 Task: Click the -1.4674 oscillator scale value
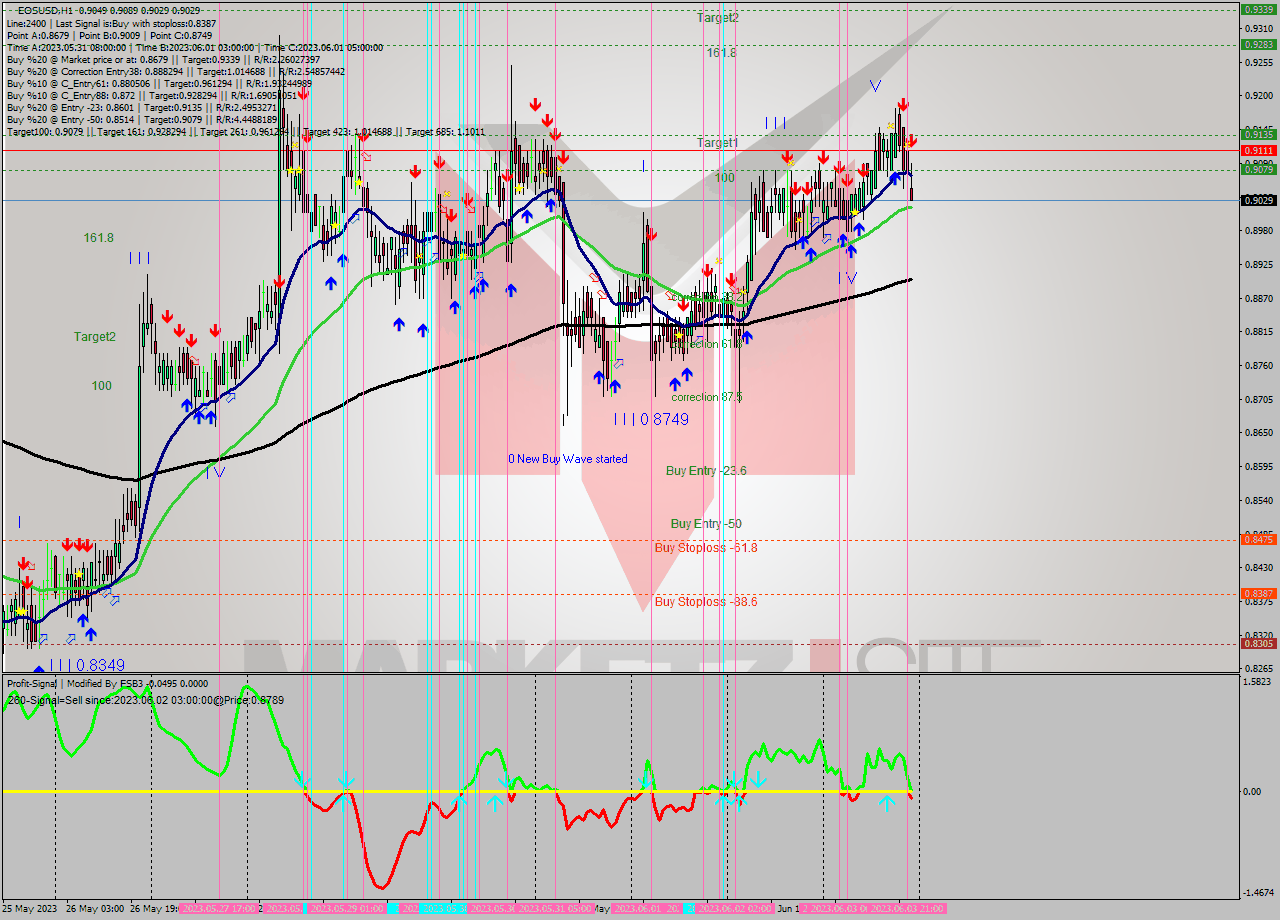(1258, 892)
